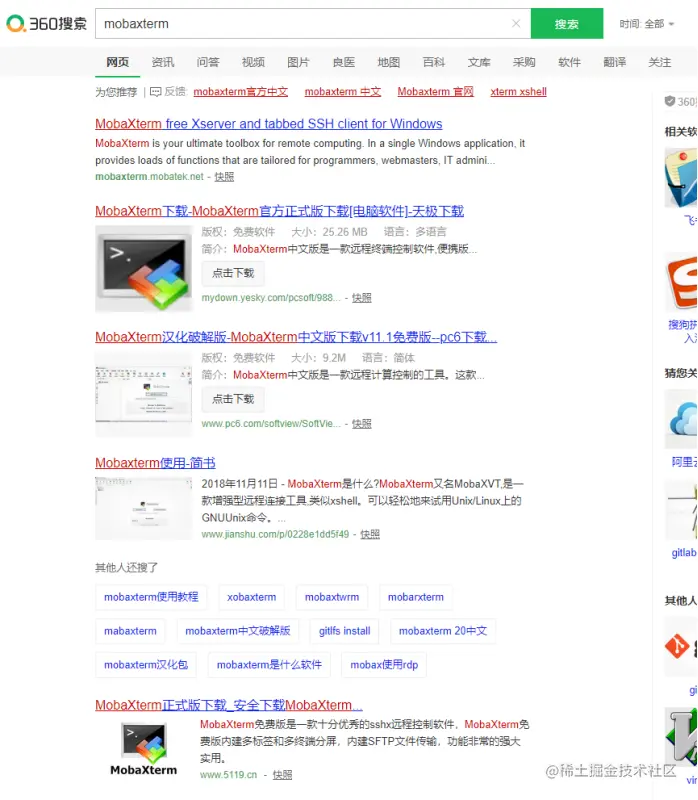Image resolution: width=698 pixels, height=800 pixels.
Task: Open the blue cloud 阿里云 icon
Action: (x=683, y=418)
